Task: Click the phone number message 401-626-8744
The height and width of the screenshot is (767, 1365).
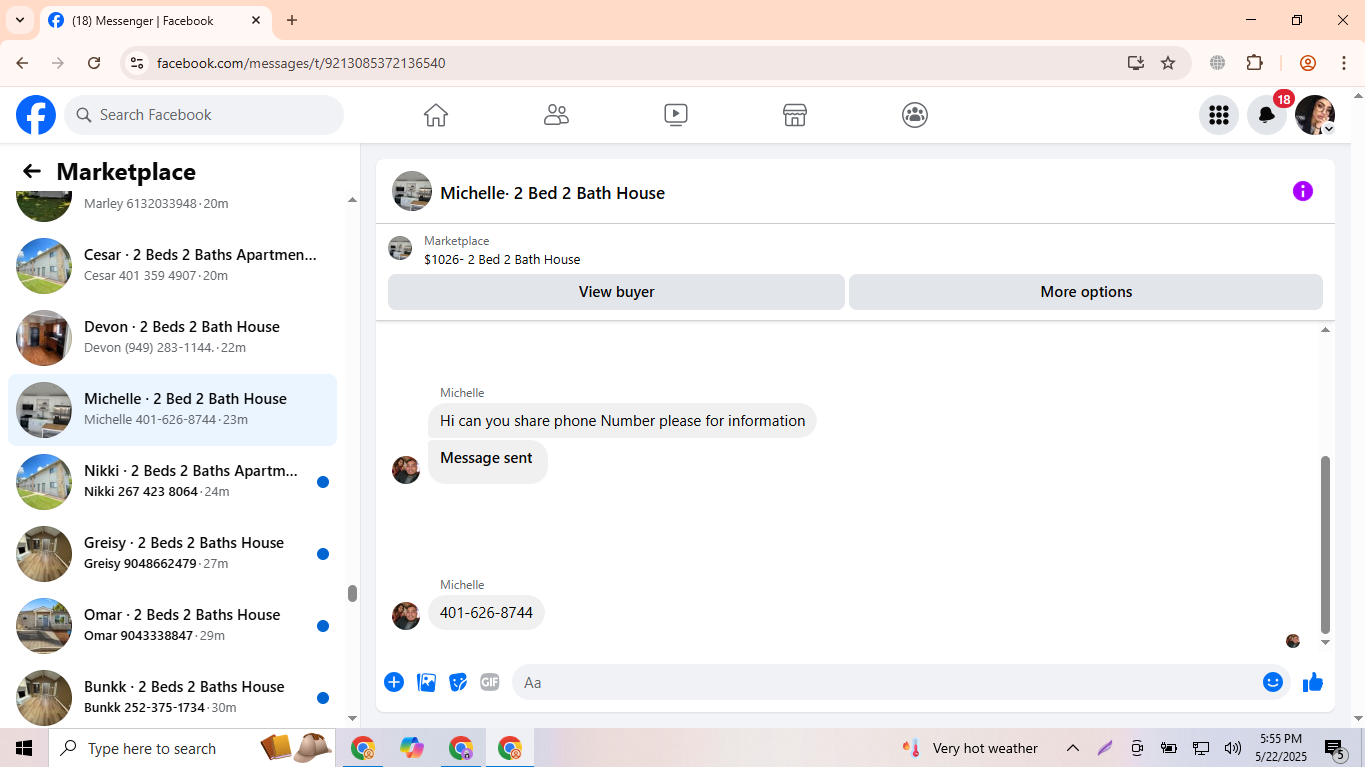Action: 486,612
